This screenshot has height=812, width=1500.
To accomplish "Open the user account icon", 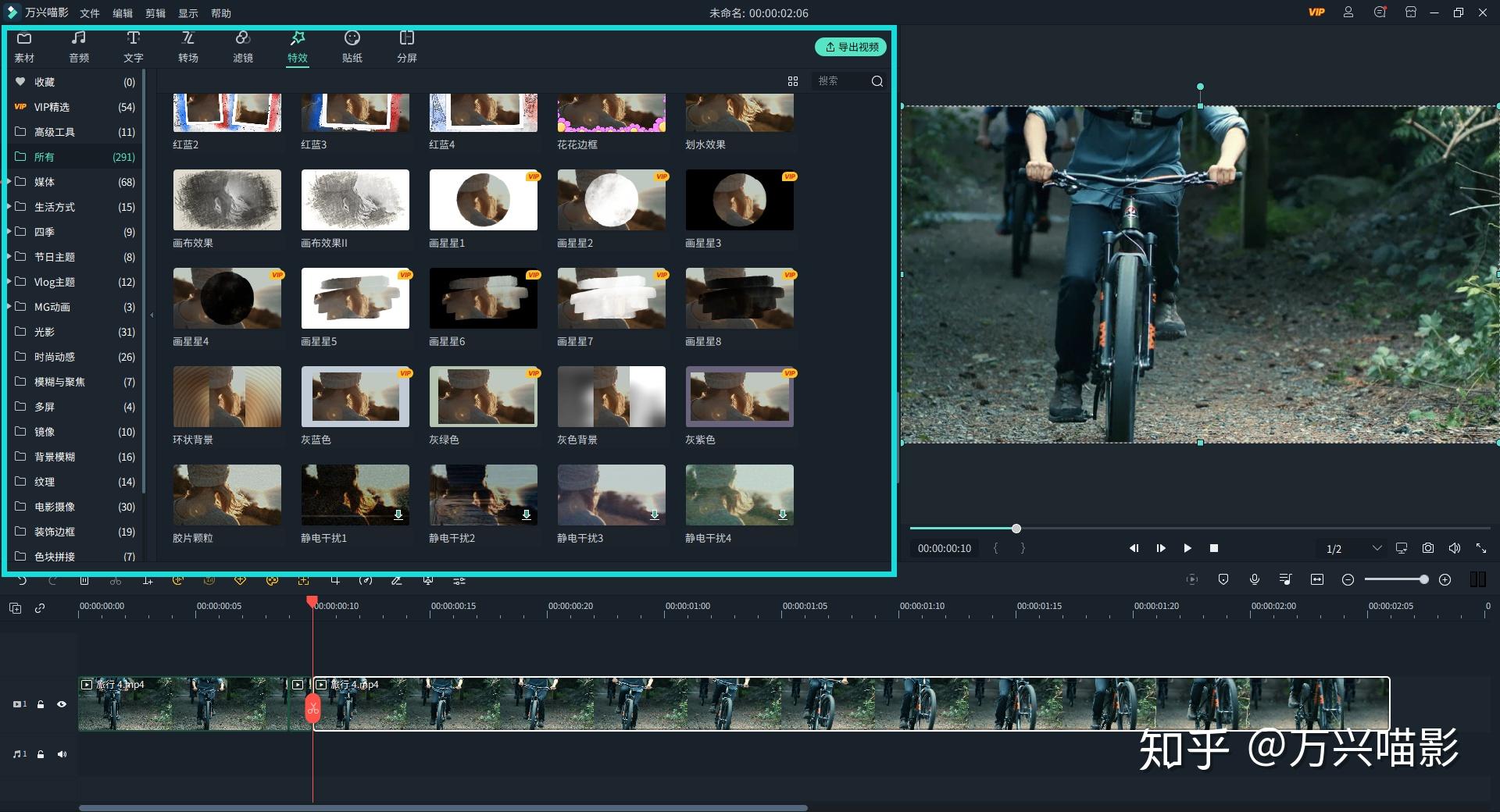I will point(1348,12).
